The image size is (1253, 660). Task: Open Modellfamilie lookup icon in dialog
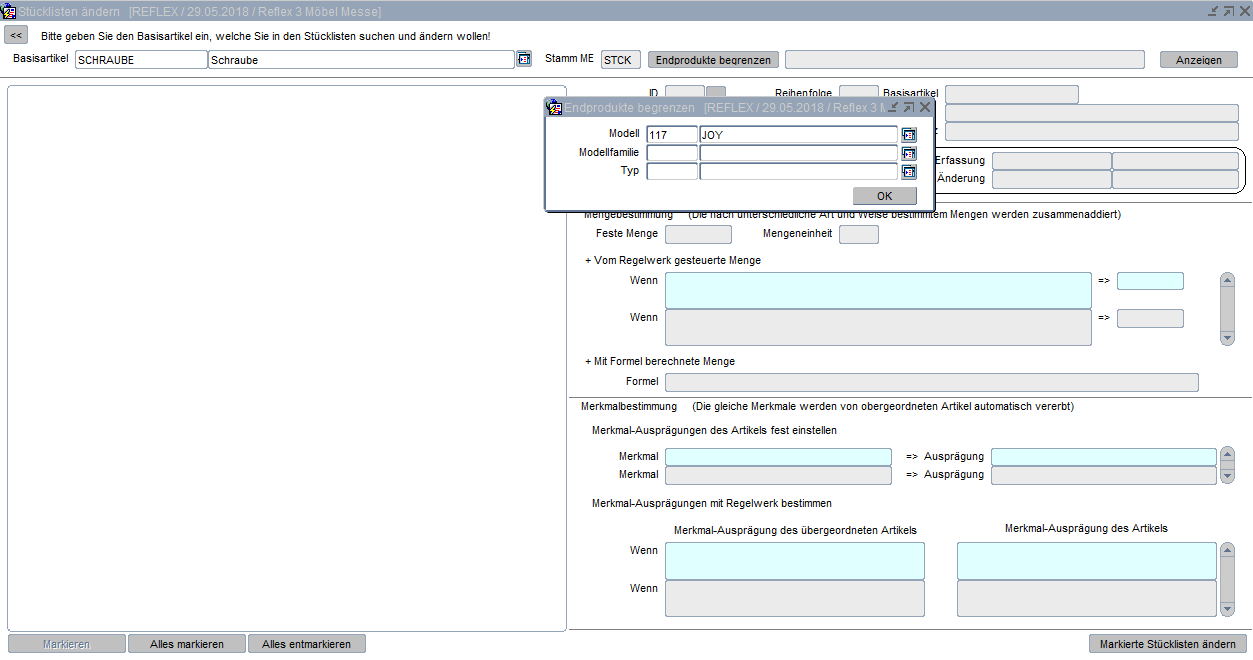(909, 153)
